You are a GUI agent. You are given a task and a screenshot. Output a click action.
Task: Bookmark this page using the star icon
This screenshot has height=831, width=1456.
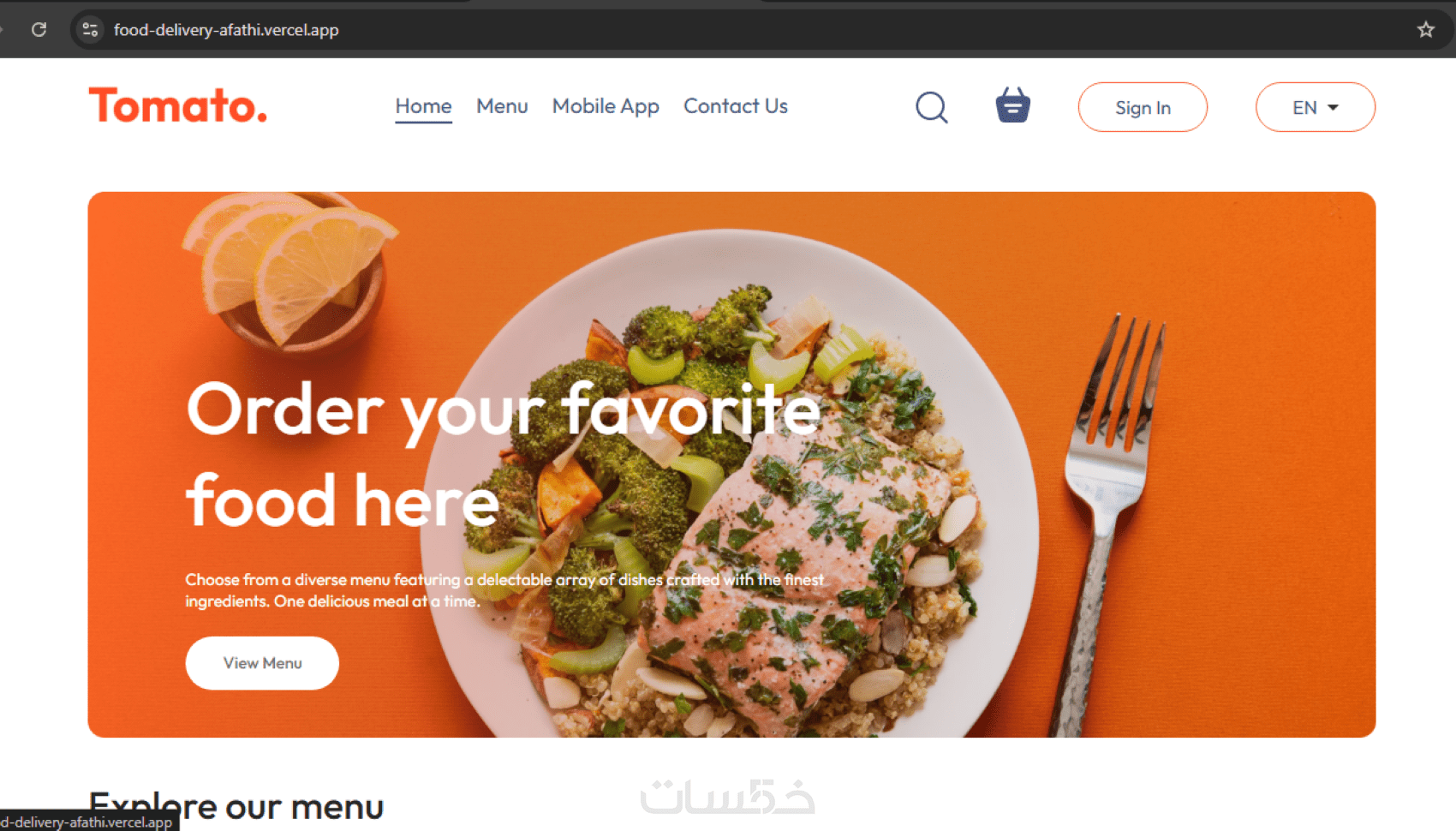[x=1425, y=29]
